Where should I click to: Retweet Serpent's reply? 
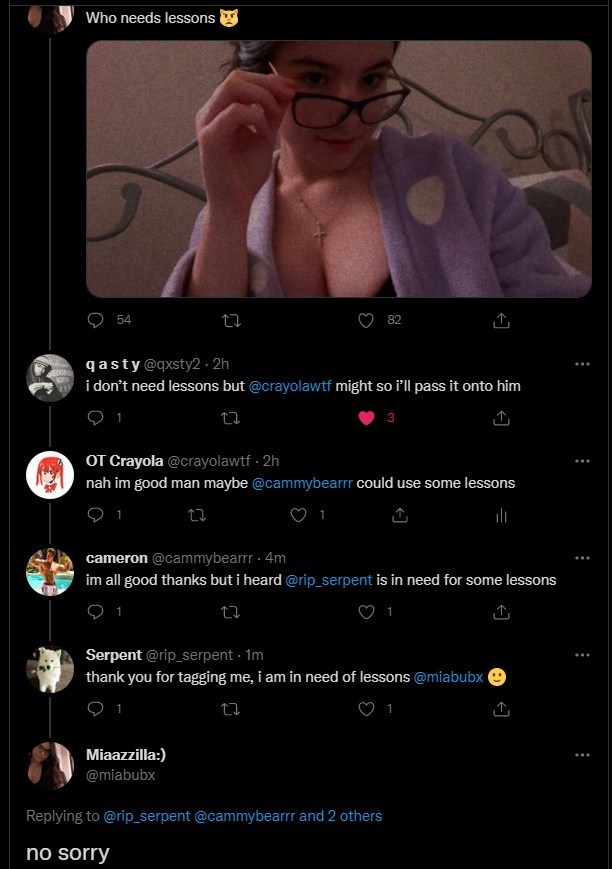[x=230, y=708]
